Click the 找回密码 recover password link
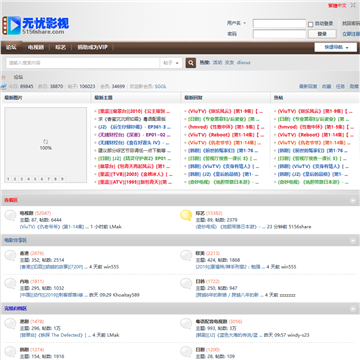The width and height of the screenshot is (360, 360). [351, 23]
